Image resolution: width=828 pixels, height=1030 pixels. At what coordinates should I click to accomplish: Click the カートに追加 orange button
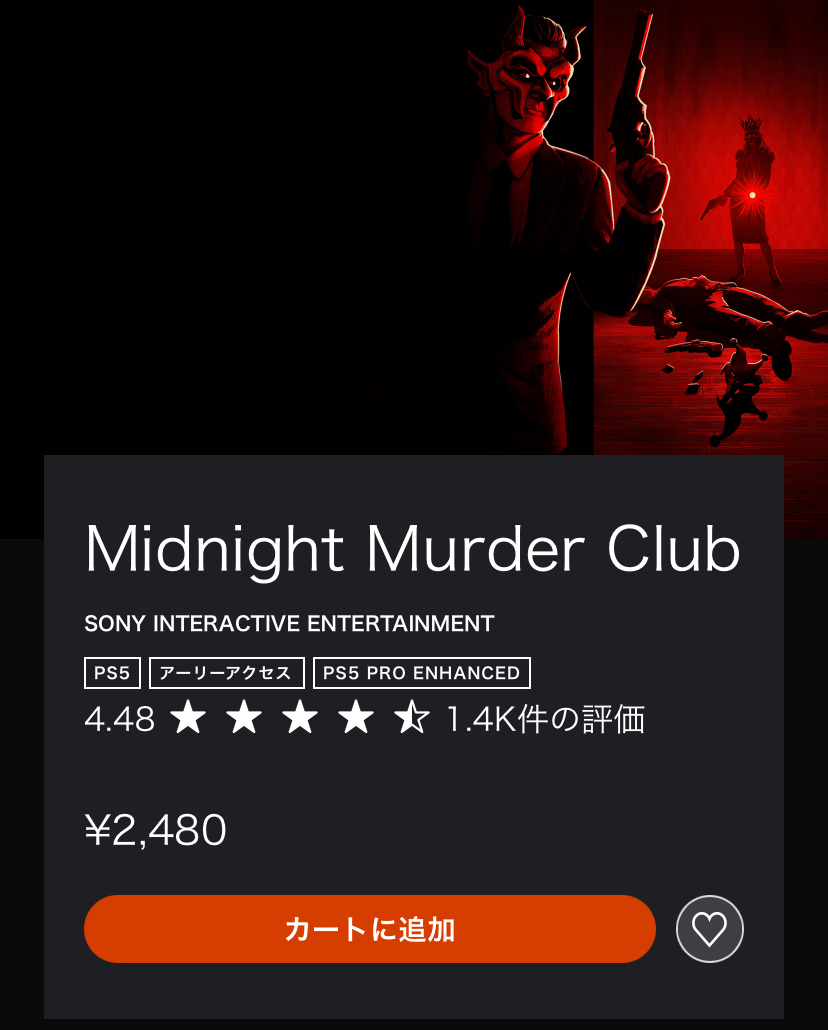[x=370, y=929]
